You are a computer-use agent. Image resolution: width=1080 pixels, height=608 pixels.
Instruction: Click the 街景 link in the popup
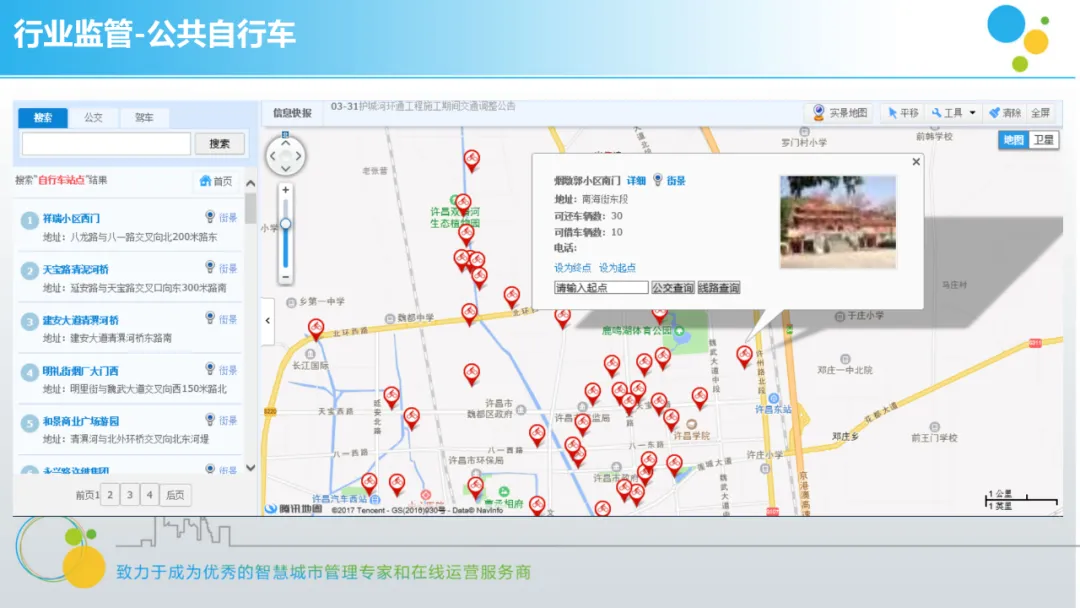[x=676, y=180]
